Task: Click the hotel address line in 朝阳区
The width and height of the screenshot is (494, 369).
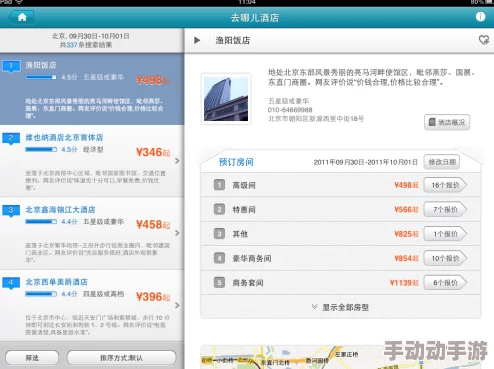Action: 316,119
